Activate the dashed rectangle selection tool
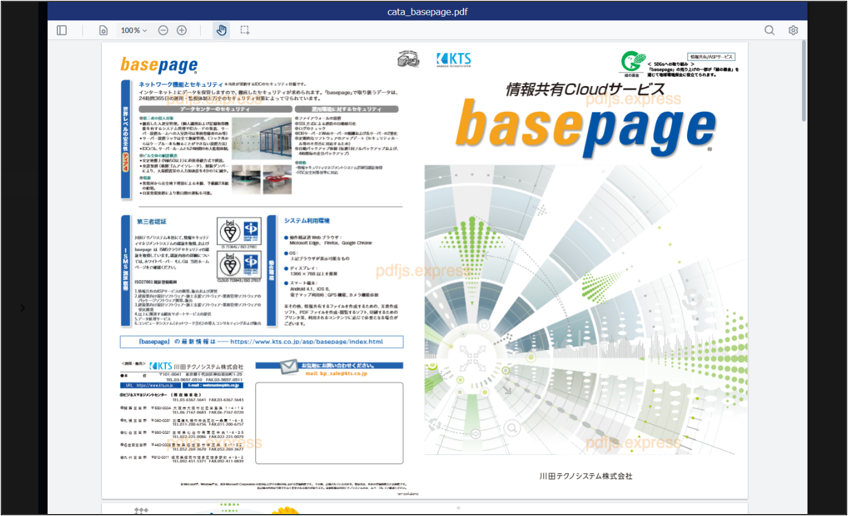This screenshot has height=516, width=848. (245, 30)
